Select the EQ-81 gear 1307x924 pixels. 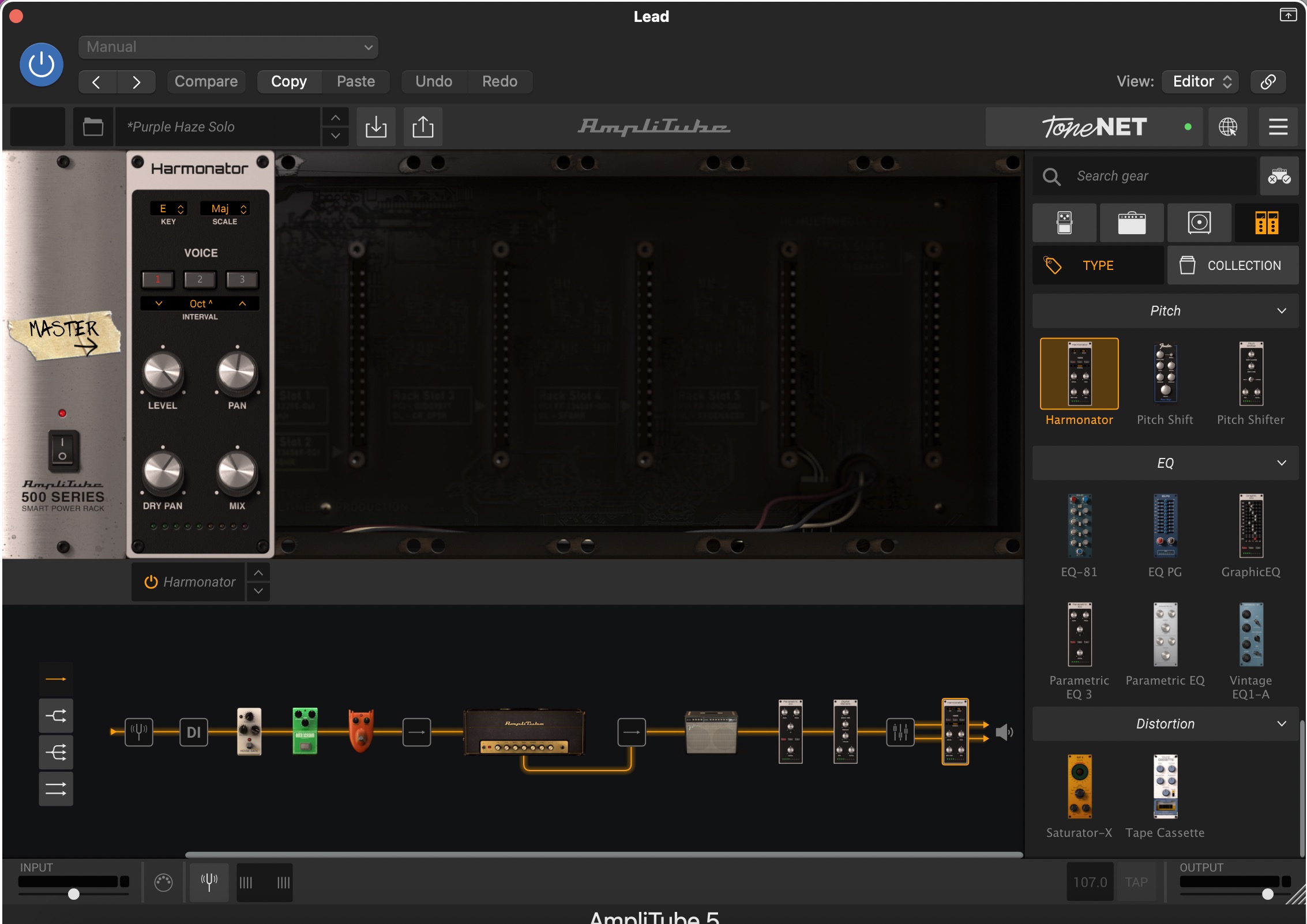click(x=1079, y=525)
